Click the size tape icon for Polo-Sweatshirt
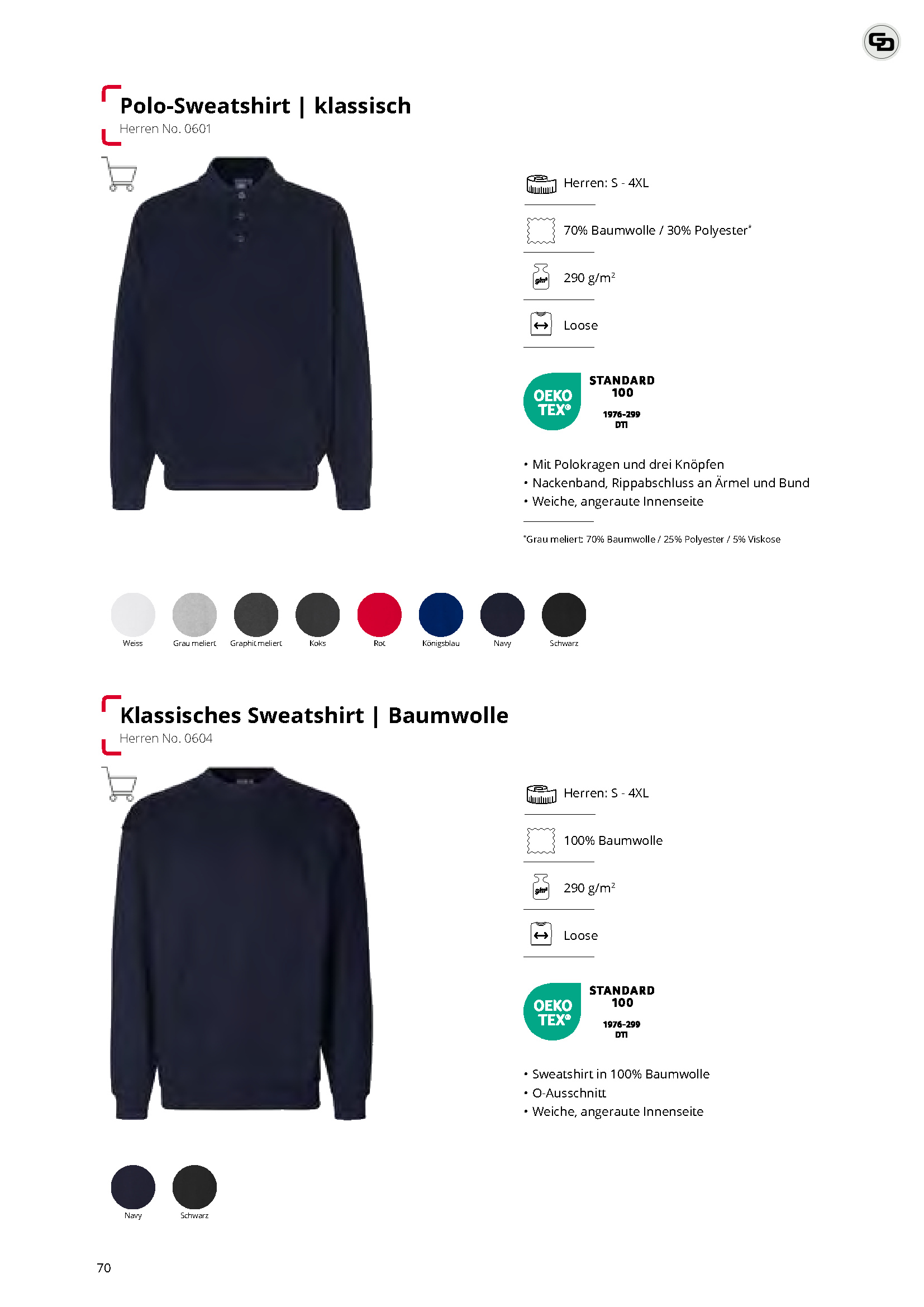The image size is (924, 1307). (x=541, y=184)
